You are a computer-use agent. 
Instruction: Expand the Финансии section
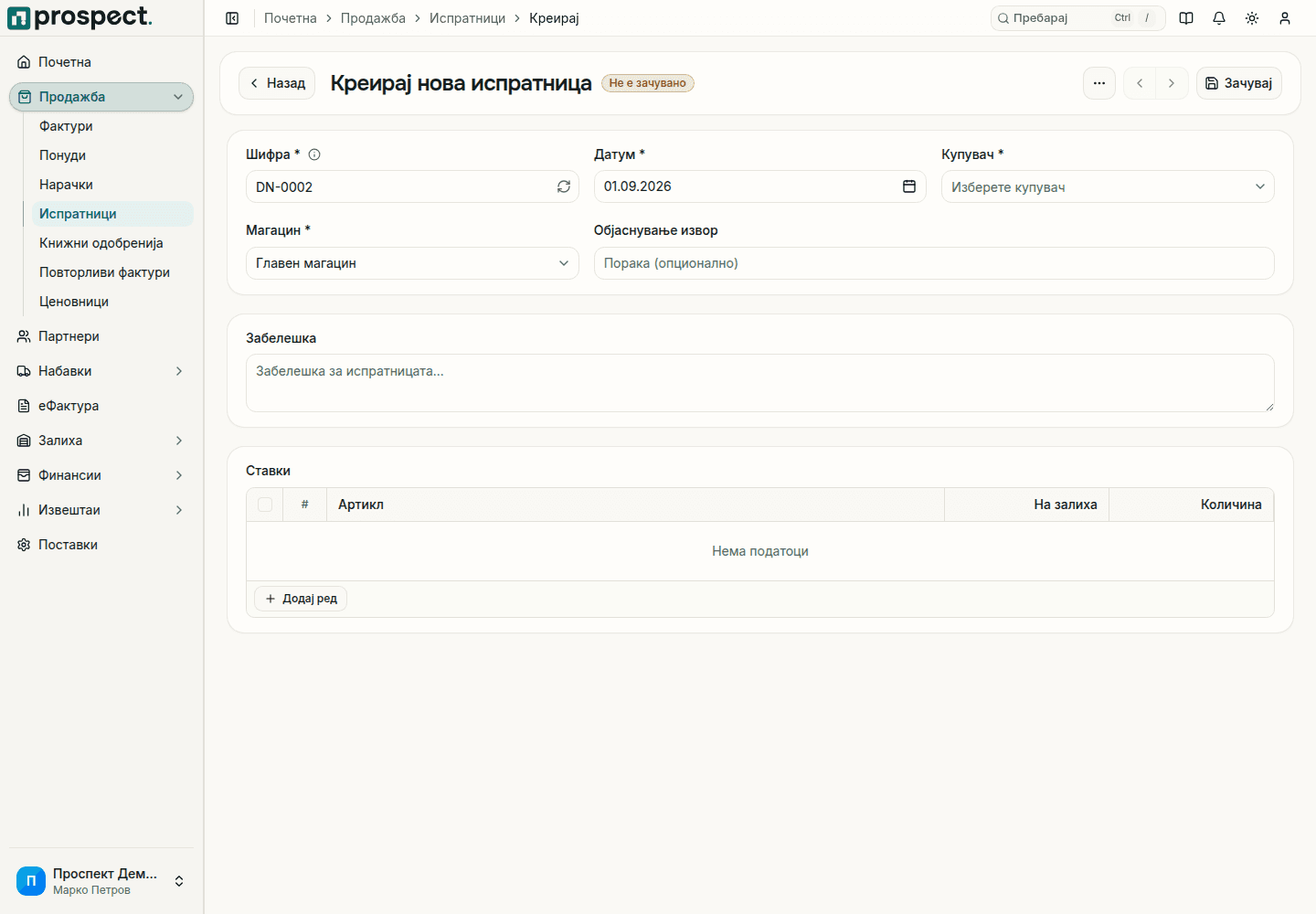click(x=101, y=475)
